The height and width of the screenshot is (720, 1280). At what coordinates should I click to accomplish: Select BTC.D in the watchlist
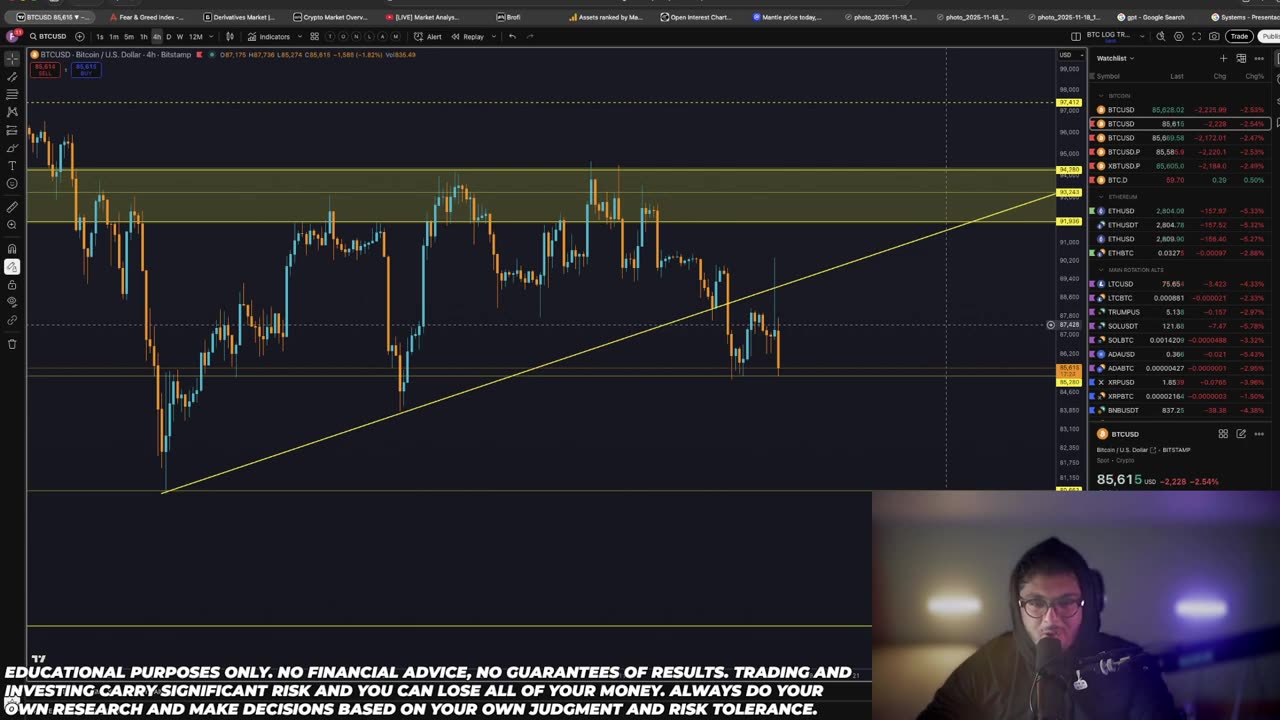[x=1180, y=180]
